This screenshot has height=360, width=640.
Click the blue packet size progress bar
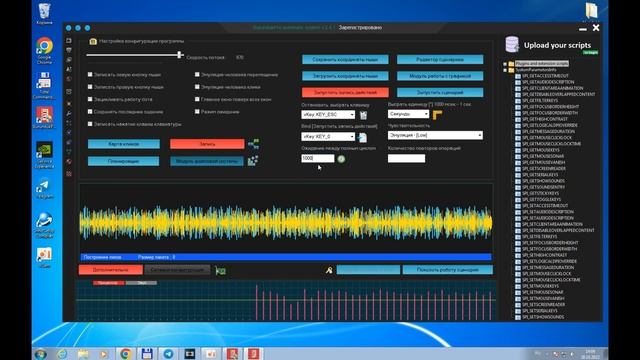pos(286,257)
